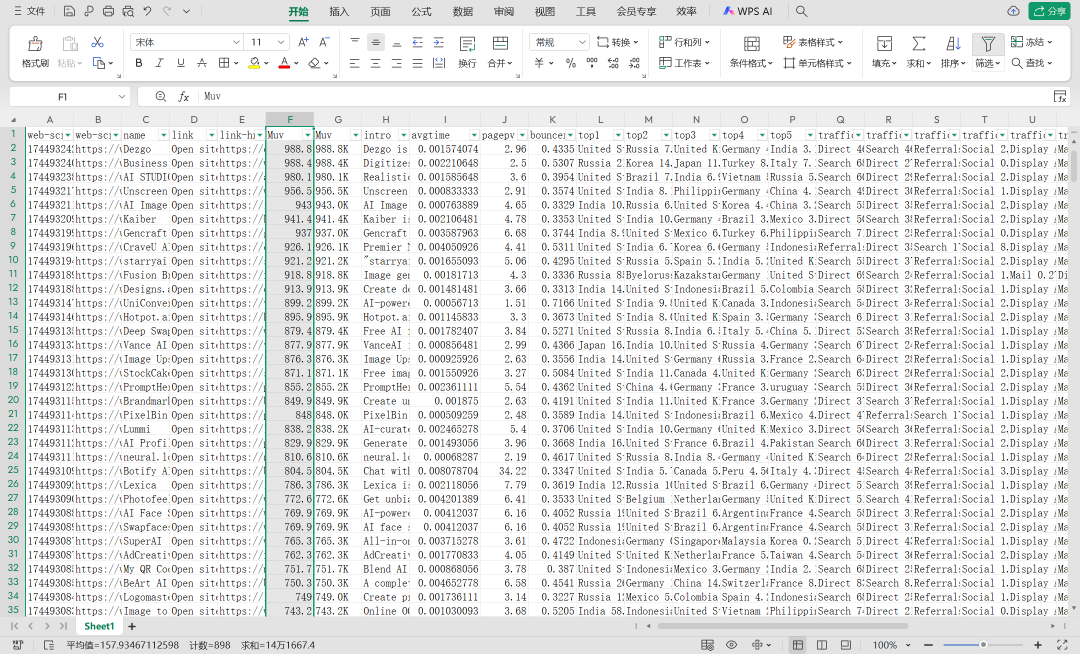Open filter dropdown on name column header

coord(163,135)
